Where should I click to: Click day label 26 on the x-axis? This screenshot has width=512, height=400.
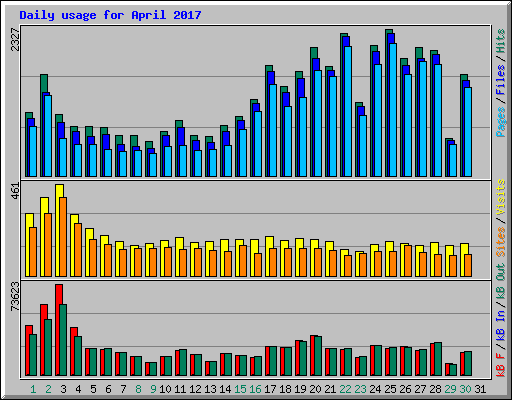click(x=405, y=389)
